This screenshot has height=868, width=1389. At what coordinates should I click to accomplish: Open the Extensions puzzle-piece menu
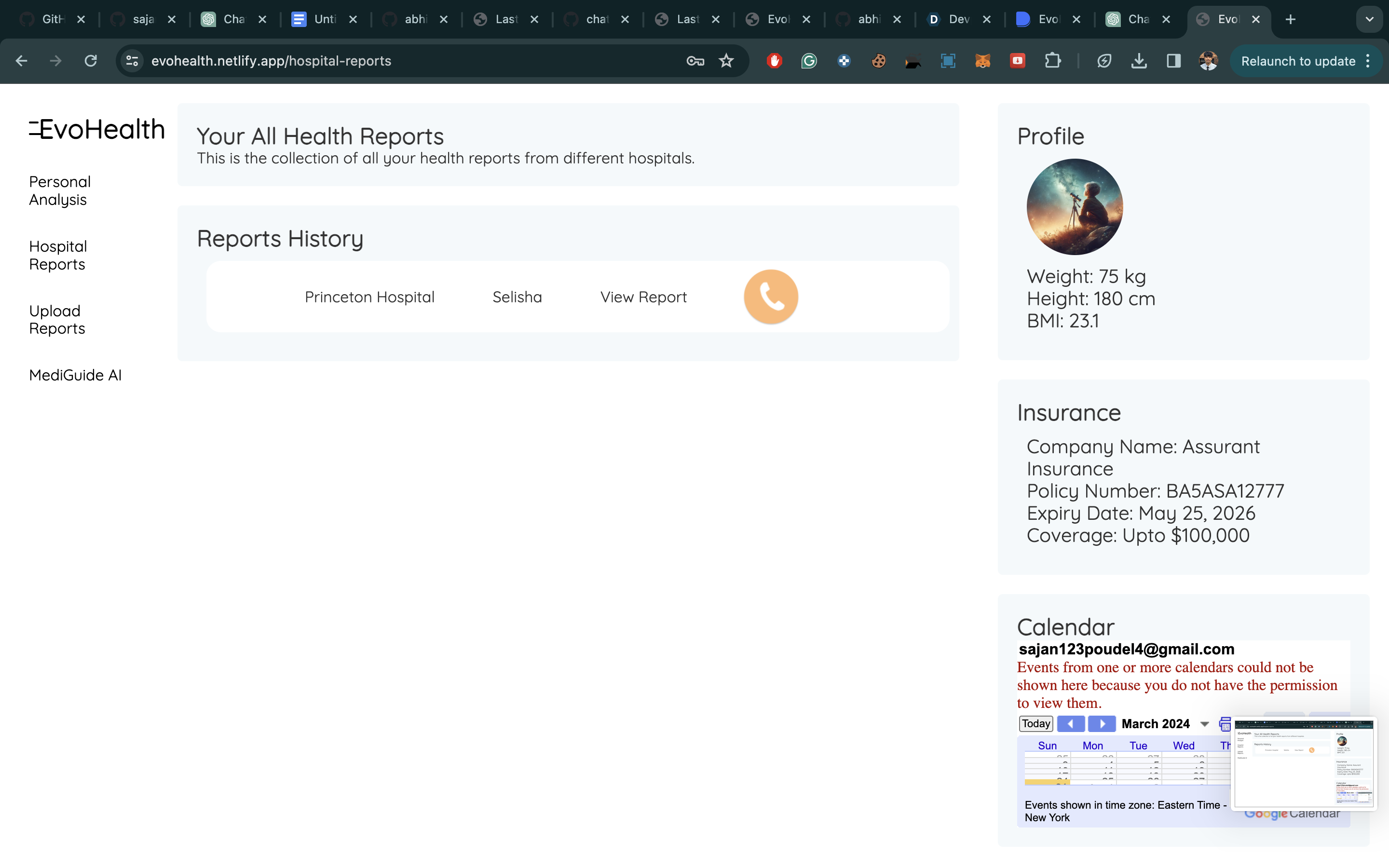1053,61
